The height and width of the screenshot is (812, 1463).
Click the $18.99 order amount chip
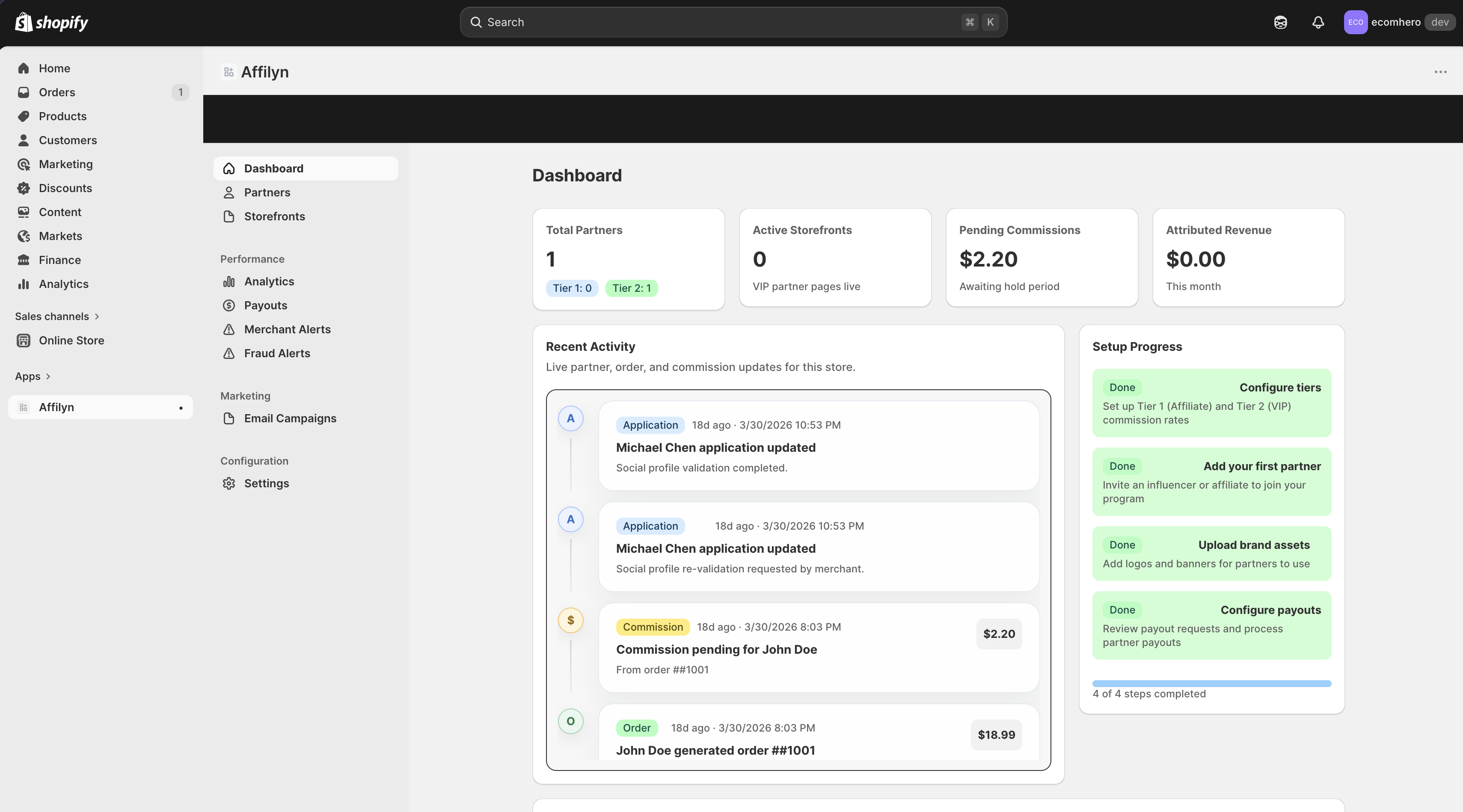coord(996,735)
